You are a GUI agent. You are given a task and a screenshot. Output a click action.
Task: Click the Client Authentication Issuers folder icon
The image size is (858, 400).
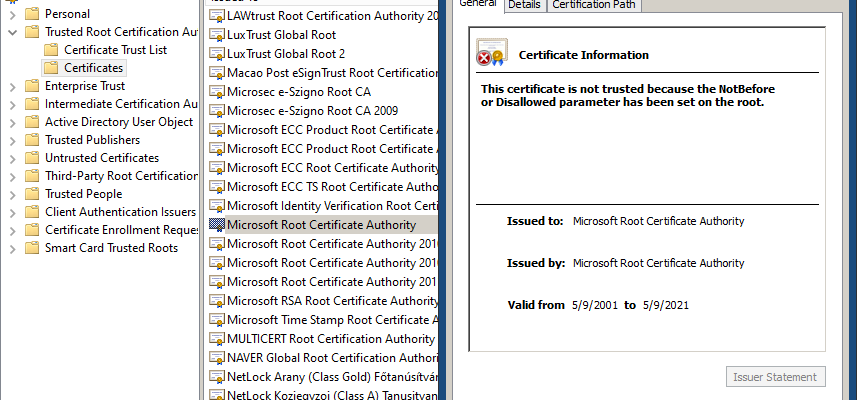[33, 212]
